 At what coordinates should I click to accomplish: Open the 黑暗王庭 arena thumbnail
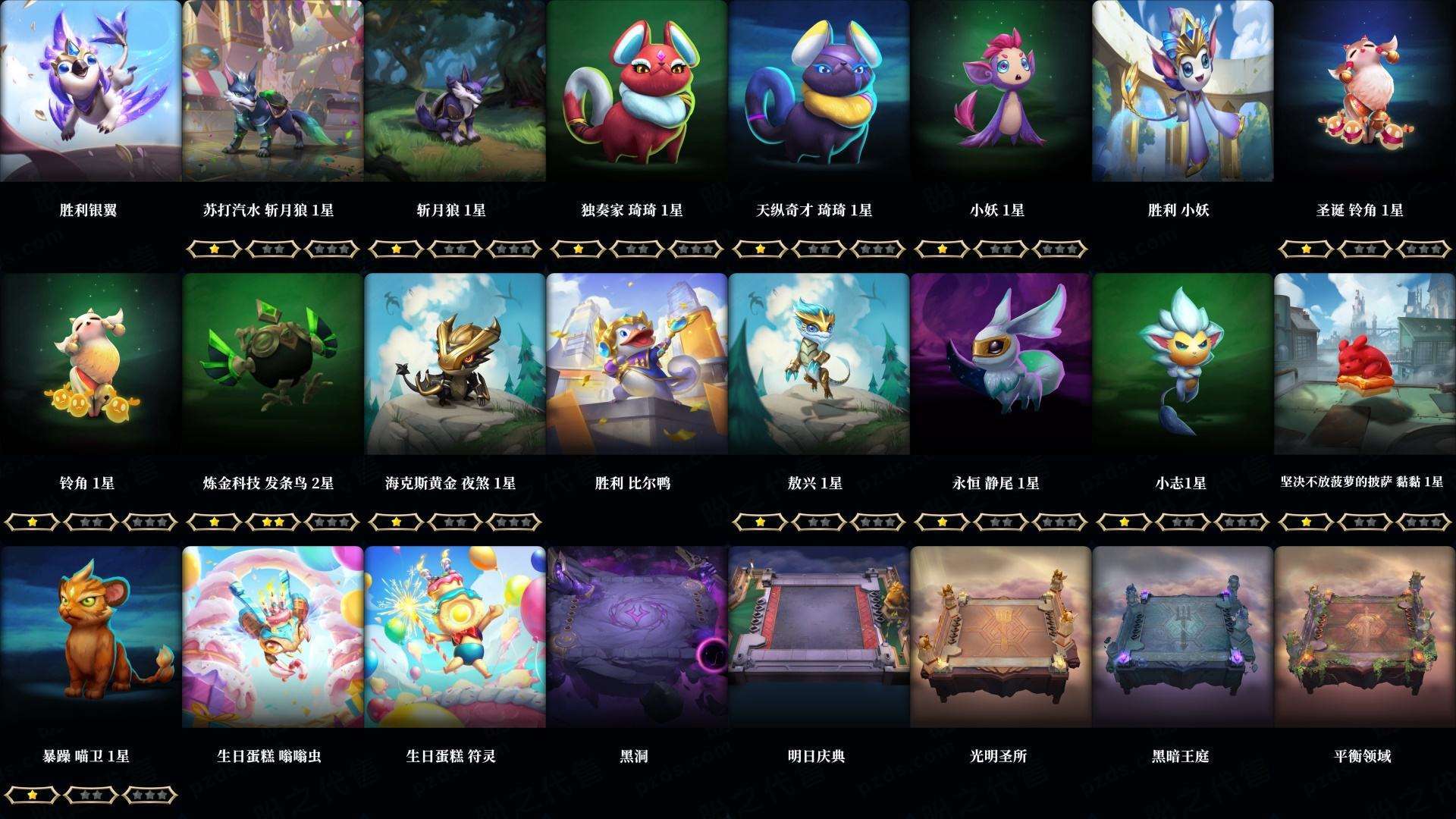(x=1183, y=637)
